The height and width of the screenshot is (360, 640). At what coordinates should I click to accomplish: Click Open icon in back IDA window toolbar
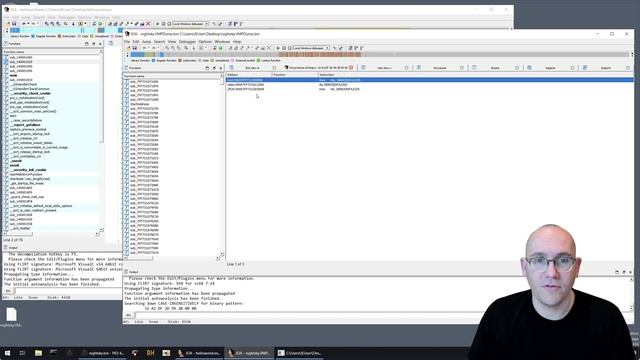pyautogui.click(x=8, y=24)
